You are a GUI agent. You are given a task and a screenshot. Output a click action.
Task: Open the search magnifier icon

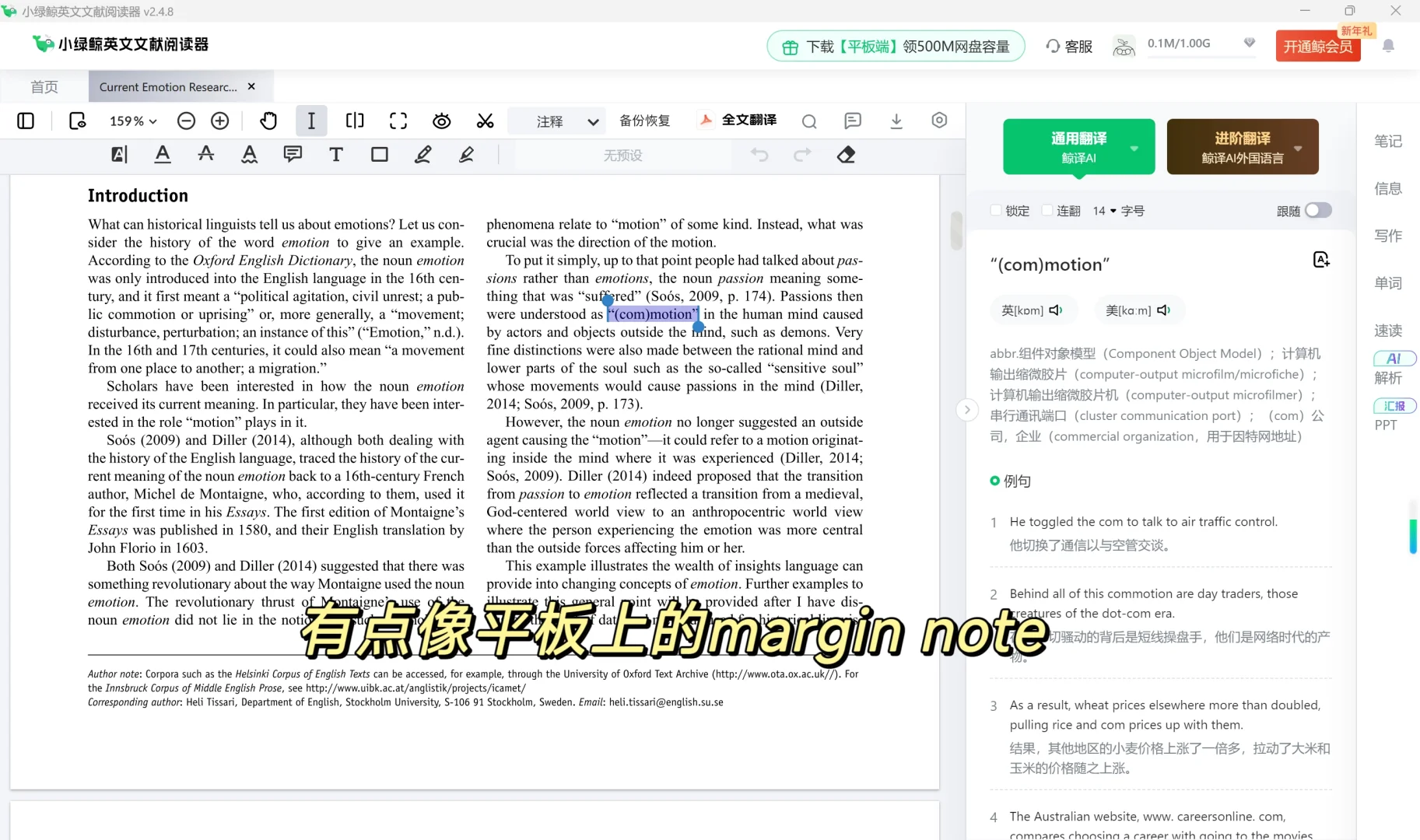(809, 121)
